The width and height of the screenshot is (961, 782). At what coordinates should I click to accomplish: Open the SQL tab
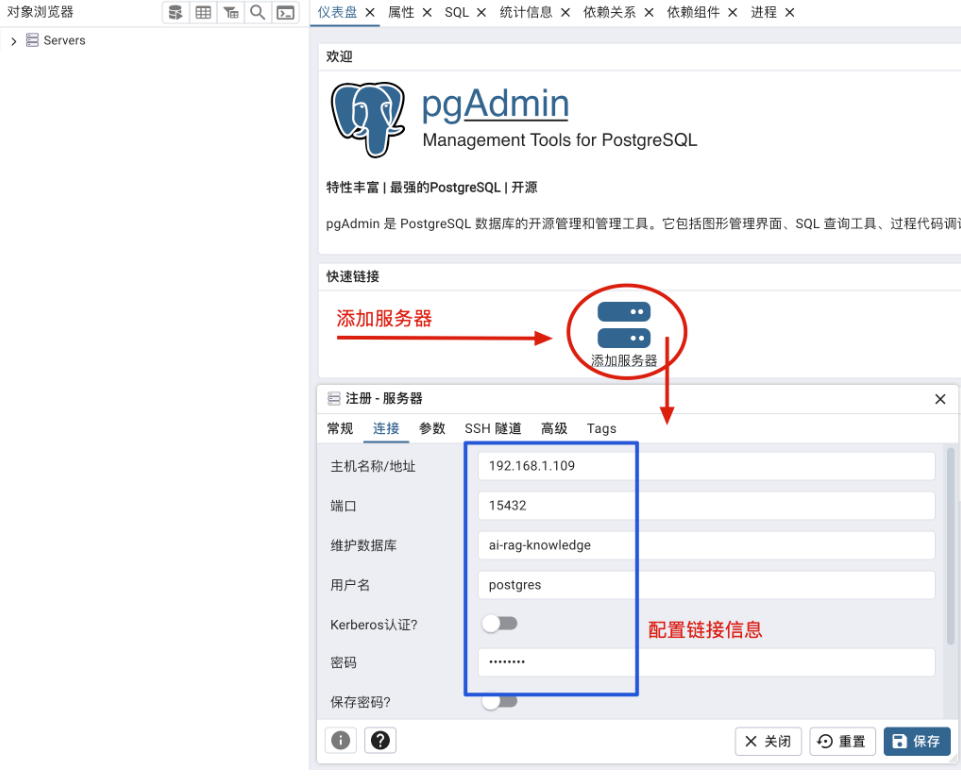[457, 12]
